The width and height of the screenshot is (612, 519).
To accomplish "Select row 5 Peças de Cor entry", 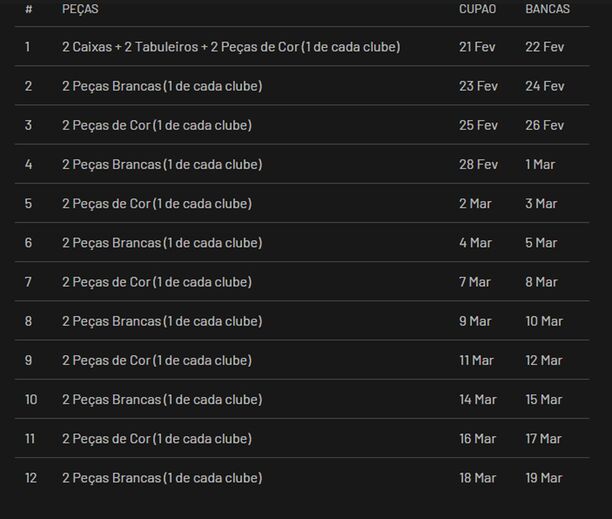I will pos(302,203).
